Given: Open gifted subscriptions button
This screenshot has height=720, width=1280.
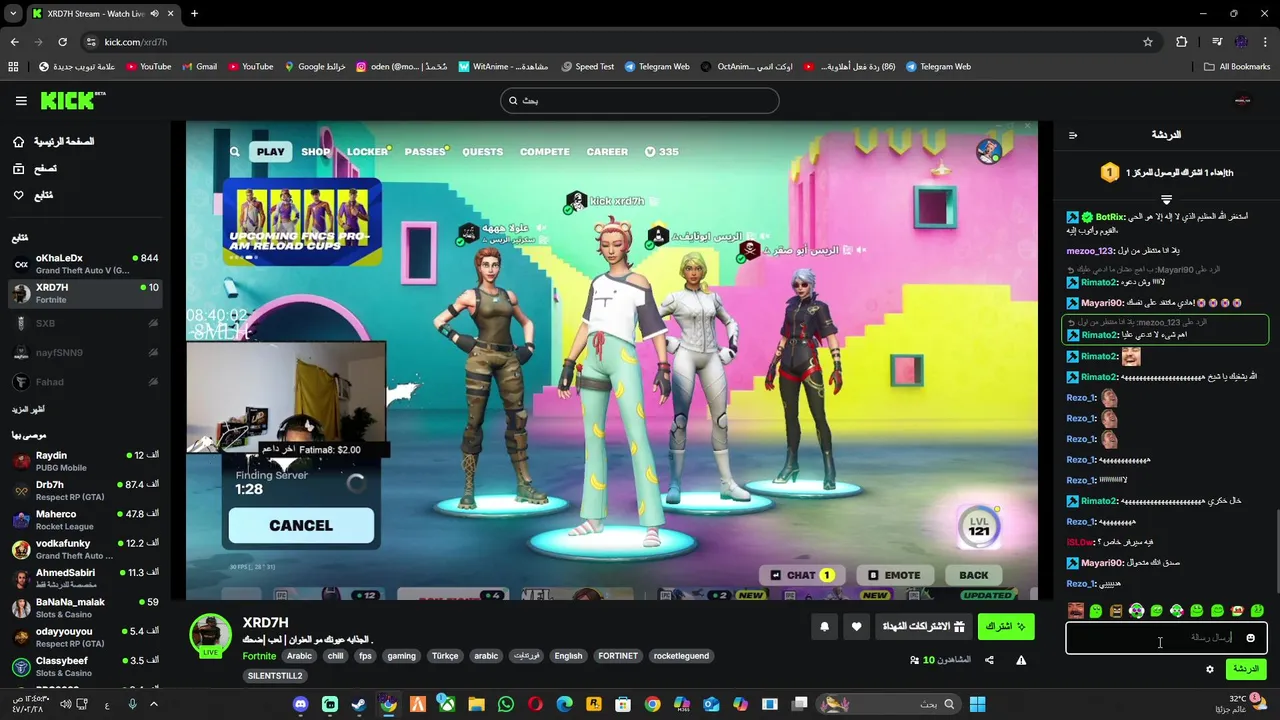Looking at the screenshot, I should pyautogui.click(x=924, y=627).
